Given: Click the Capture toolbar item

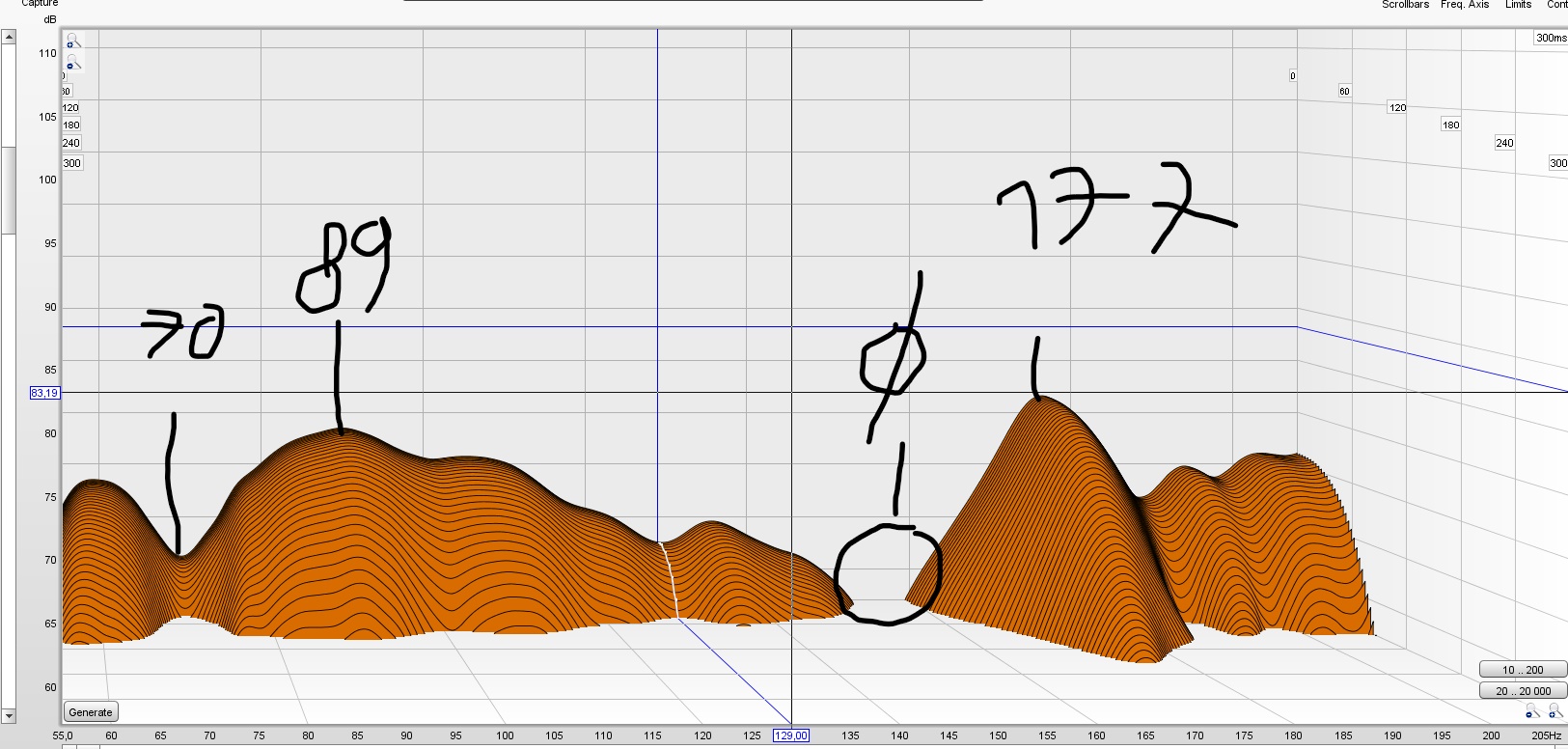Looking at the screenshot, I should coord(40,4).
